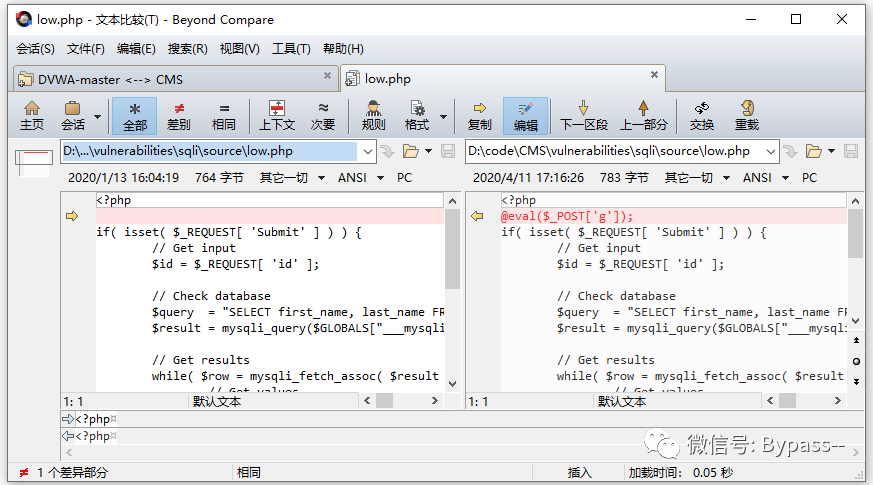Select the low.php tab
This screenshot has width=873, height=485.
502,79
